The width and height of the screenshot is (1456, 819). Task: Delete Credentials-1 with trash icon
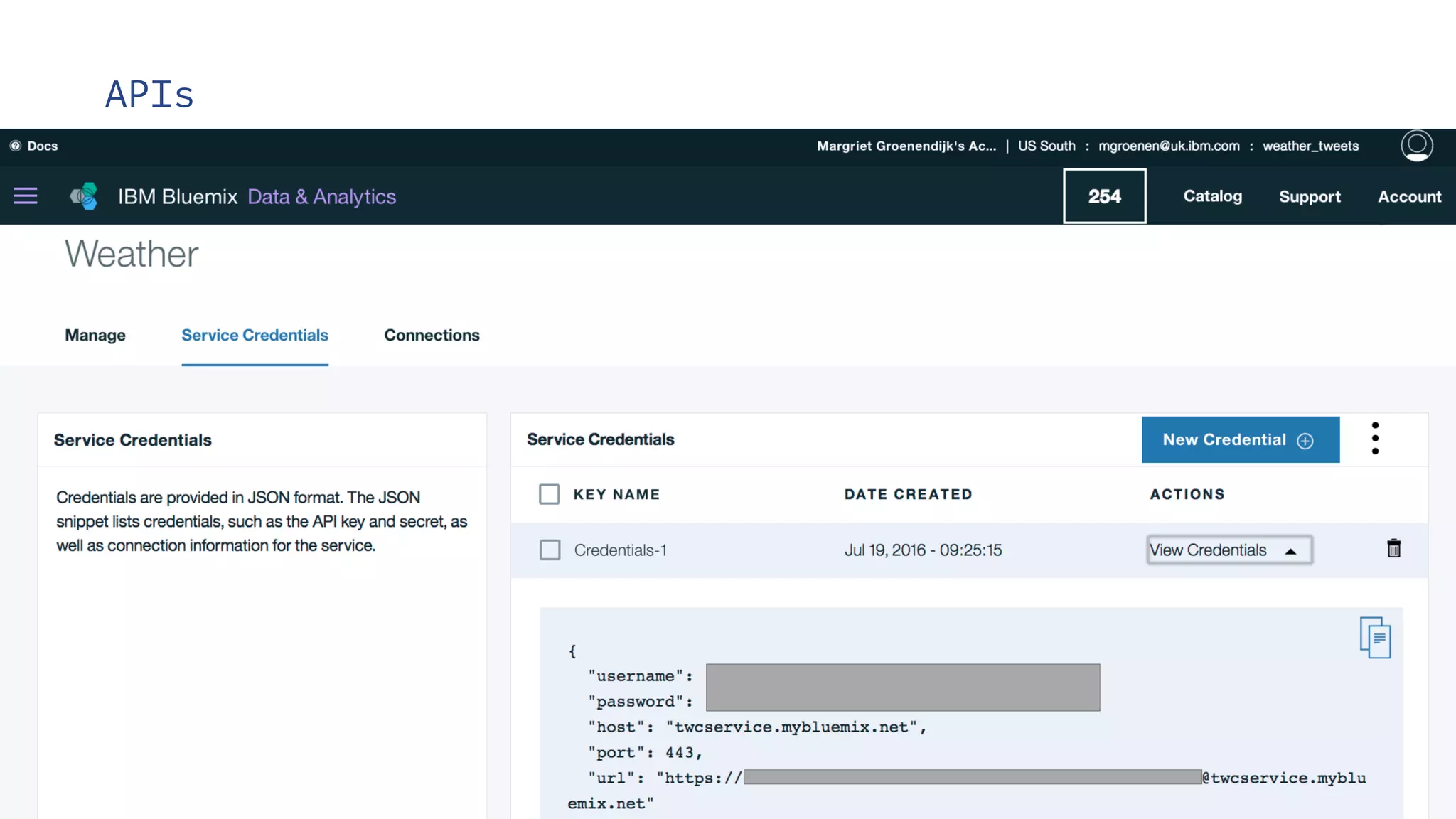1393,549
